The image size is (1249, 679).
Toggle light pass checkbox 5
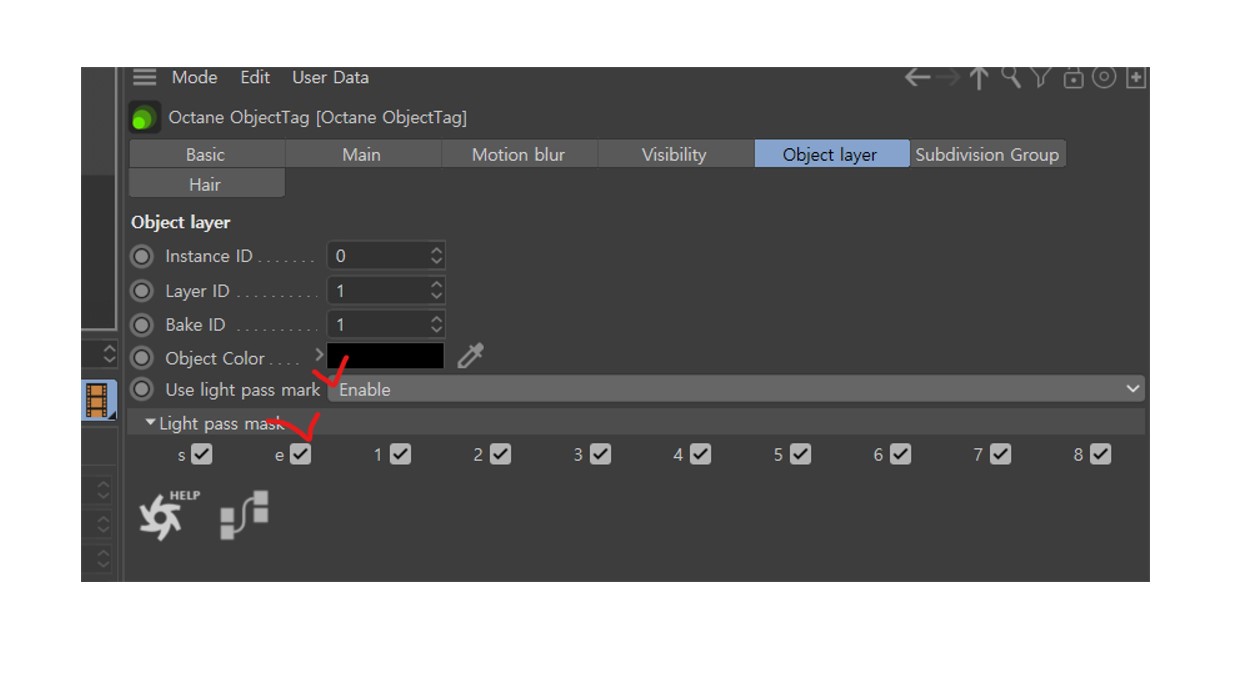pos(800,454)
